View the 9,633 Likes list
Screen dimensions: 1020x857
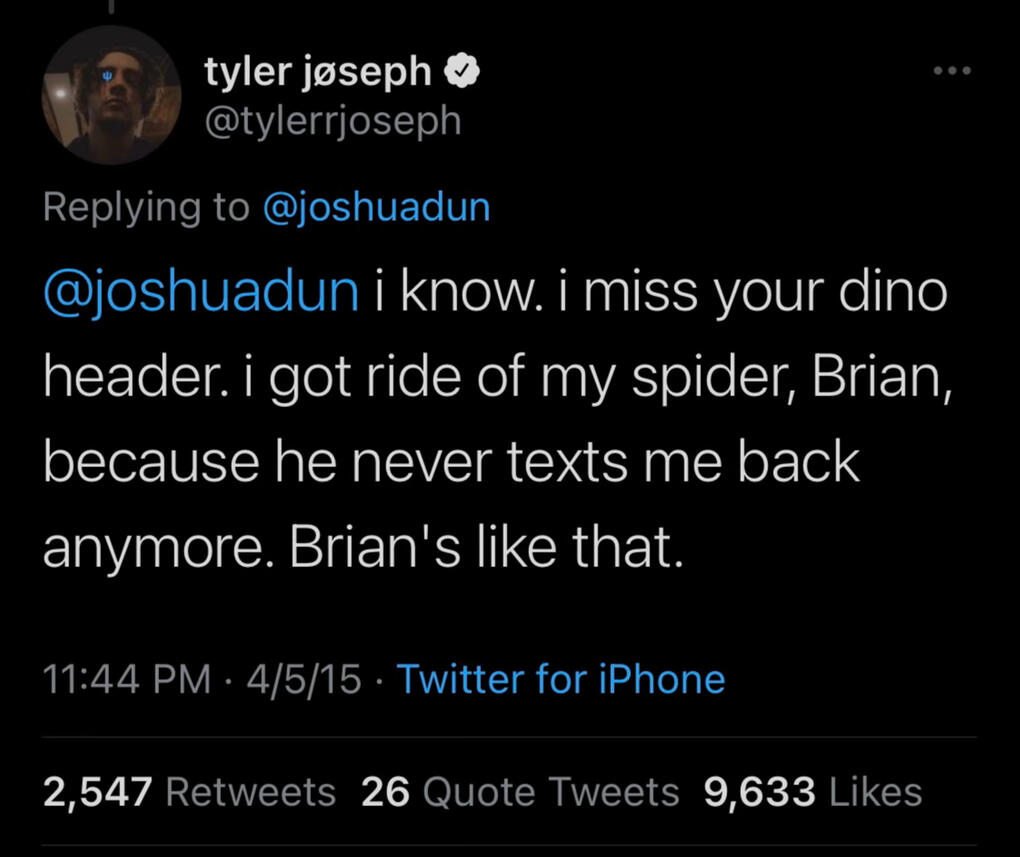[x=812, y=793]
